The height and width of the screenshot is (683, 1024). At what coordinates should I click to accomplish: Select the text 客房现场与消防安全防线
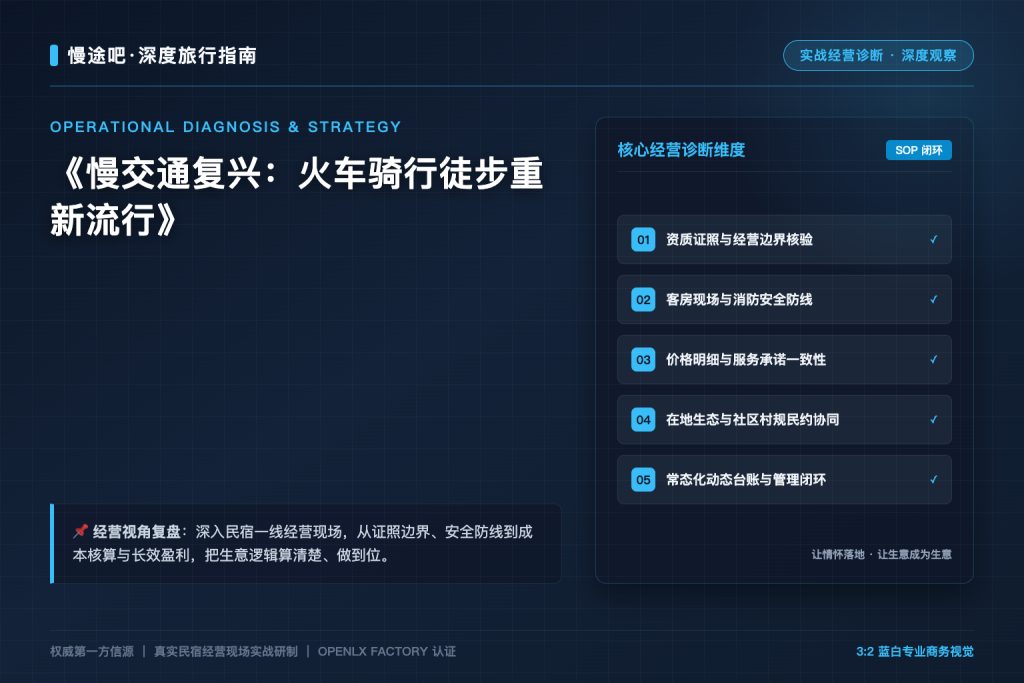click(739, 300)
